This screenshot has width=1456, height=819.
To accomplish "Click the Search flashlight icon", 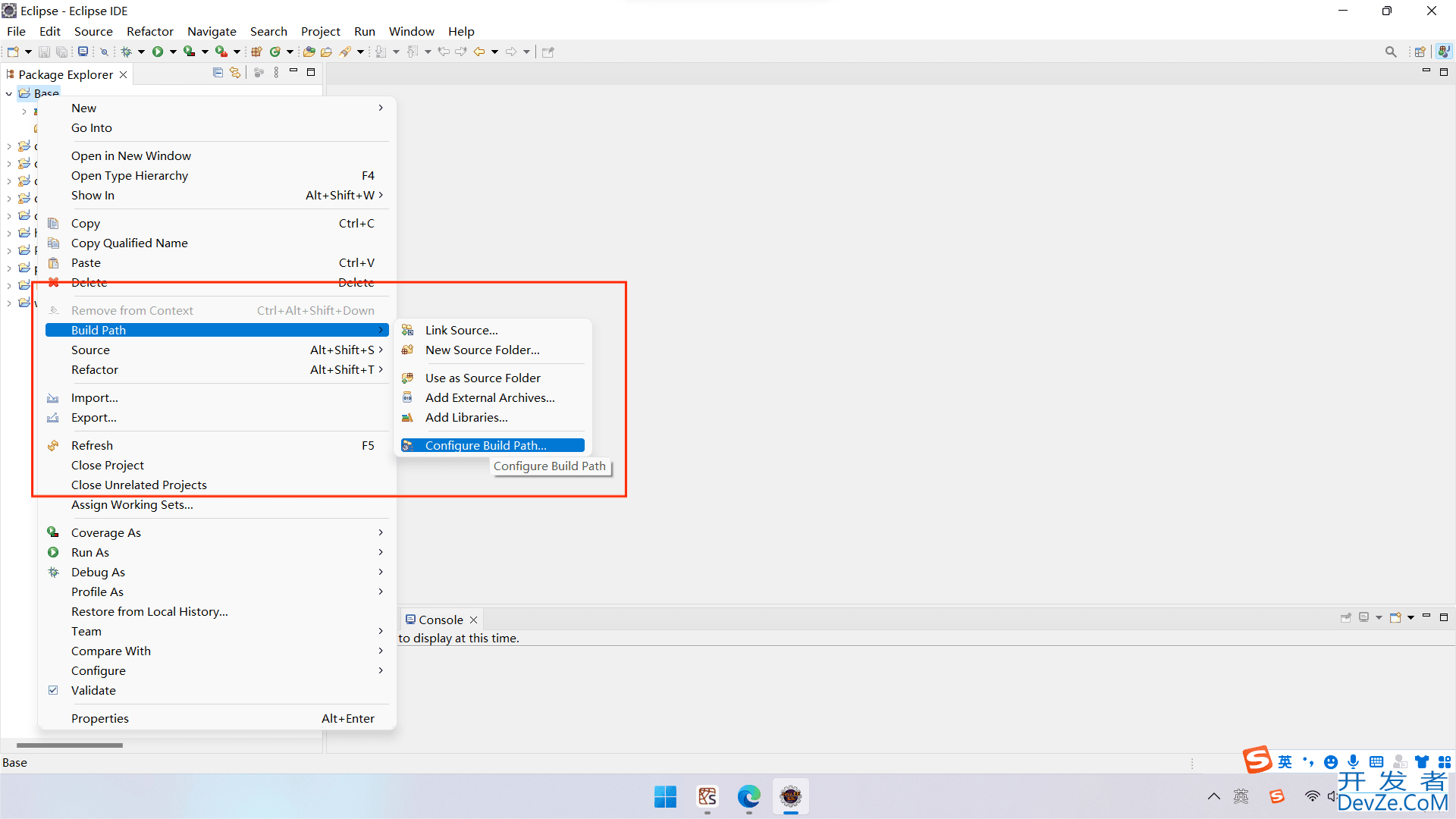I will [346, 52].
